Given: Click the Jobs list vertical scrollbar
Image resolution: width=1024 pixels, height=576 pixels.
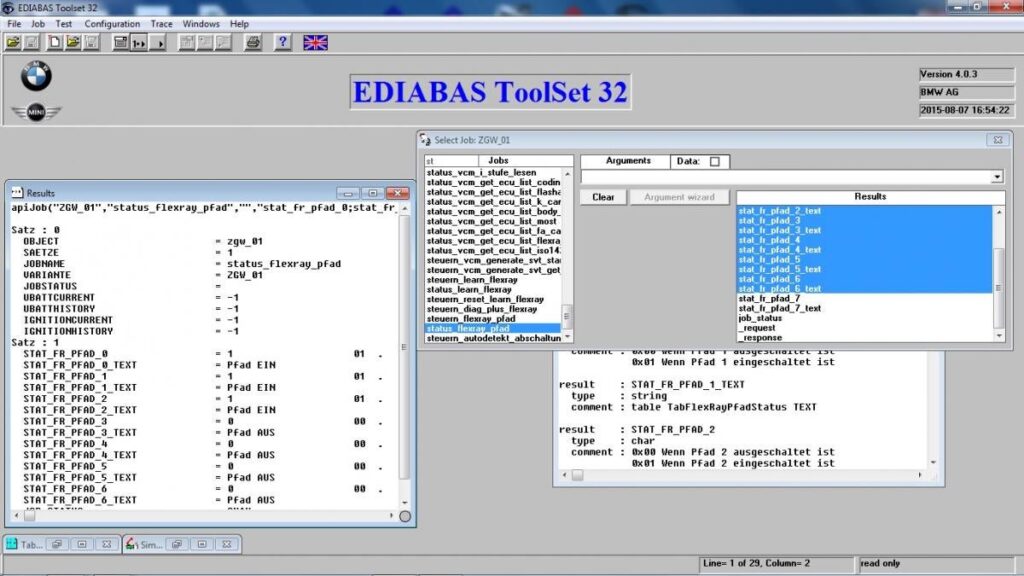Looking at the screenshot, I should (x=567, y=255).
